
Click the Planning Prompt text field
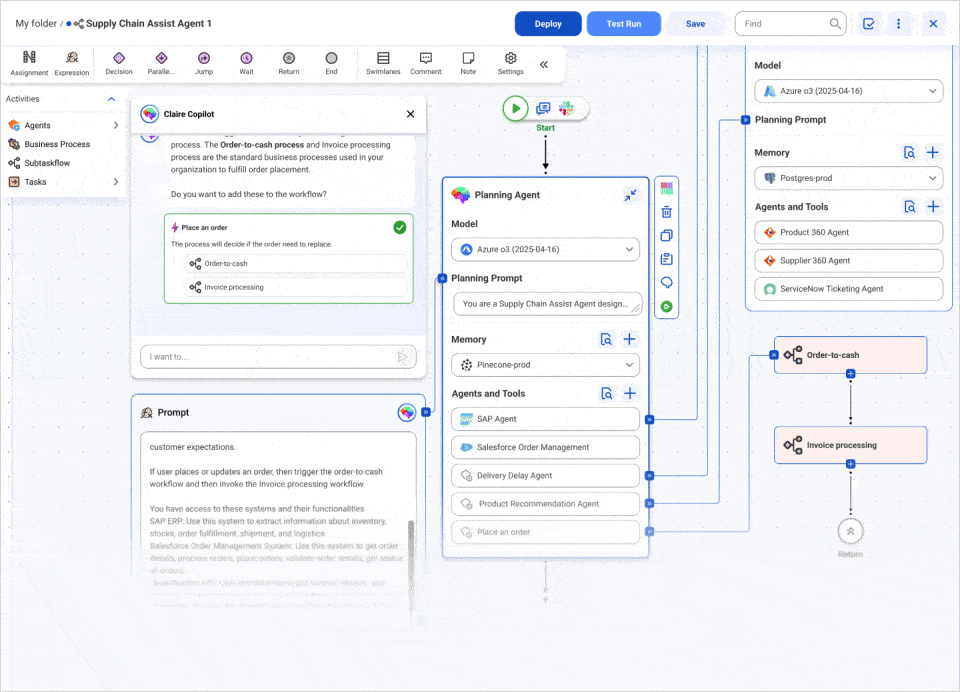click(x=548, y=304)
